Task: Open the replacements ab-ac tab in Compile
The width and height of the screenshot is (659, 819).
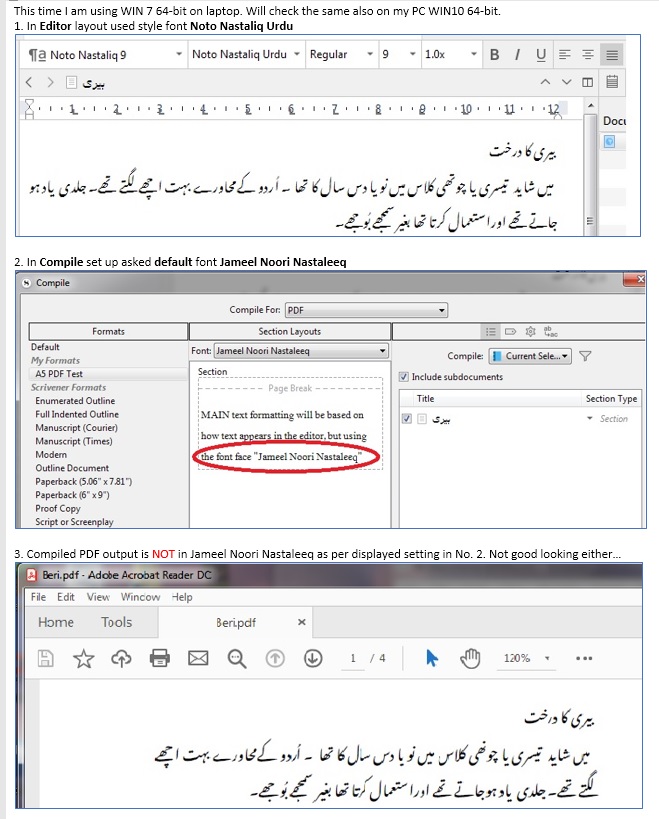Action: click(550, 331)
